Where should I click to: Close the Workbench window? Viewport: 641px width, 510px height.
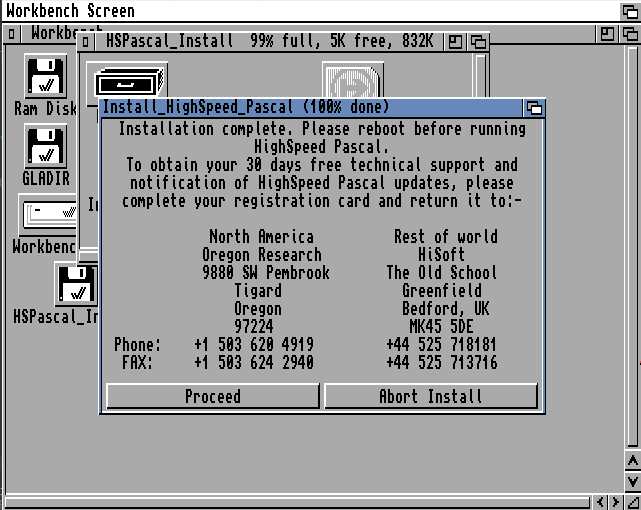11,34
